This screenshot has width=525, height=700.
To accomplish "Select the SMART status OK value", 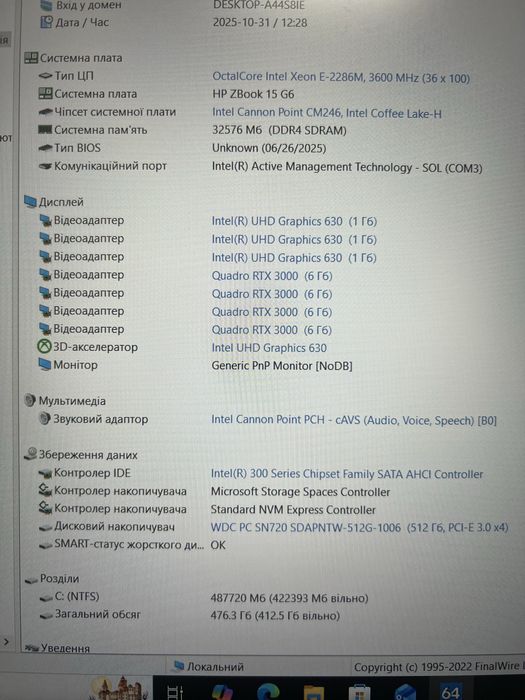I will coord(218,545).
